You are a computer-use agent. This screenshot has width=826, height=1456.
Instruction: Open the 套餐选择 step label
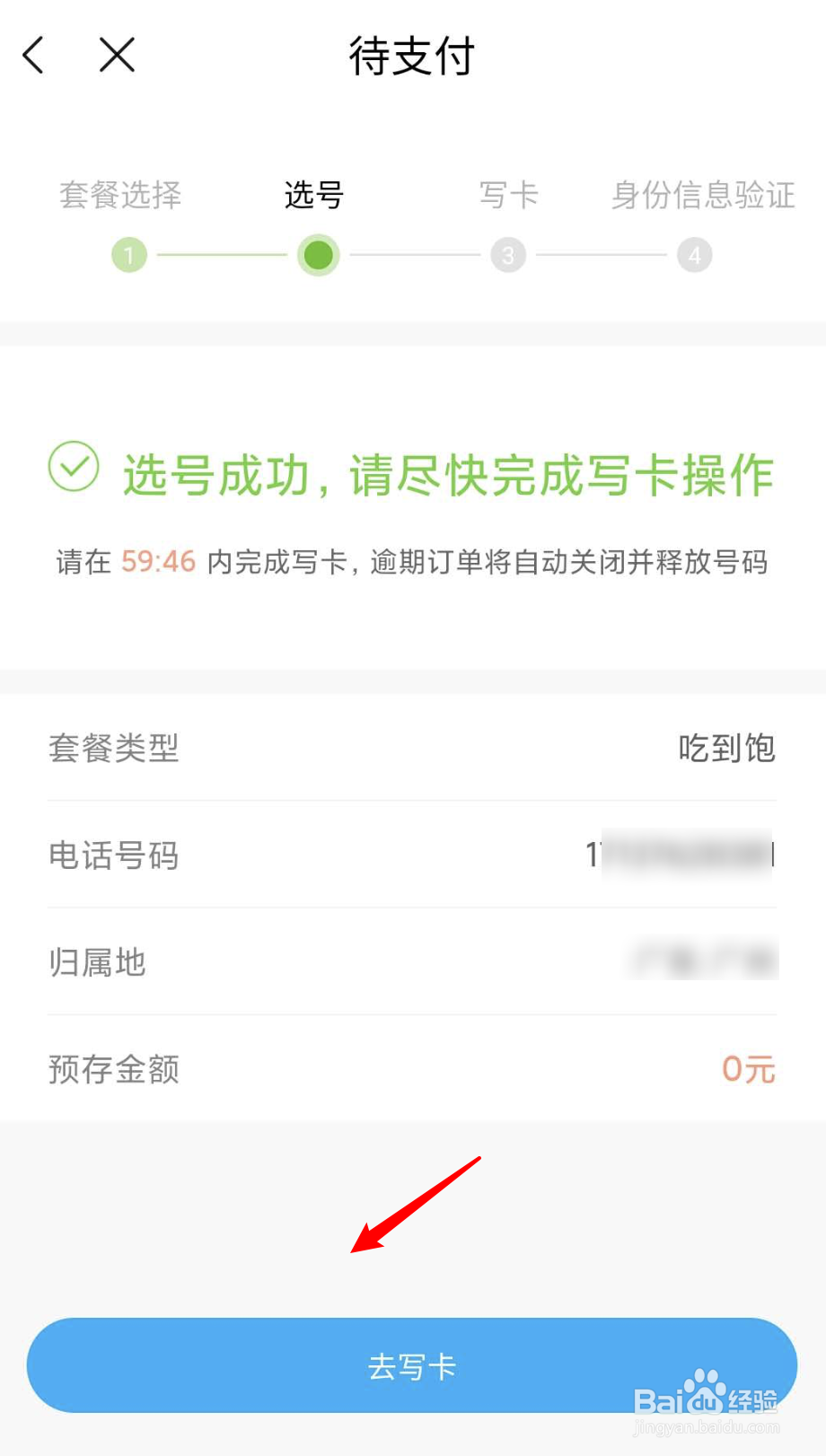120,195
